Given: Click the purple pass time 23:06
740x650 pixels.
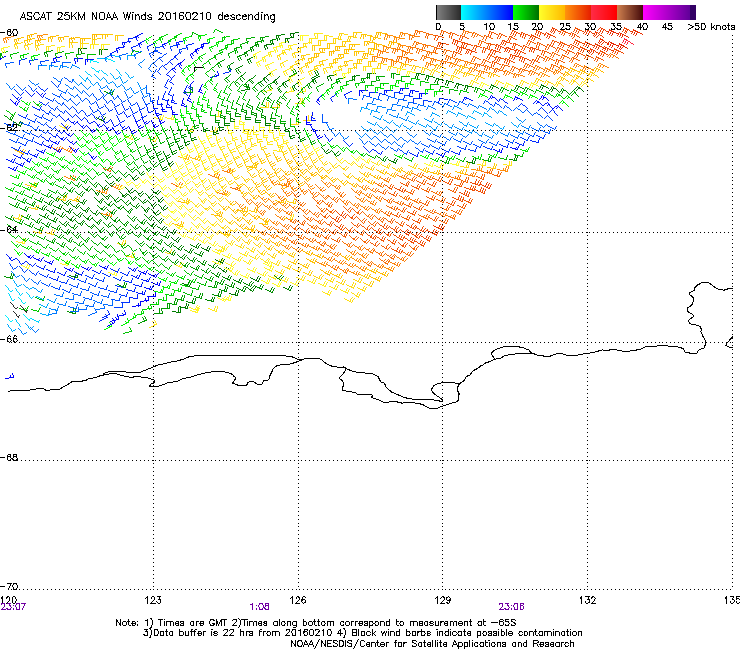Looking at the screenshot, I should pos(511,607).
